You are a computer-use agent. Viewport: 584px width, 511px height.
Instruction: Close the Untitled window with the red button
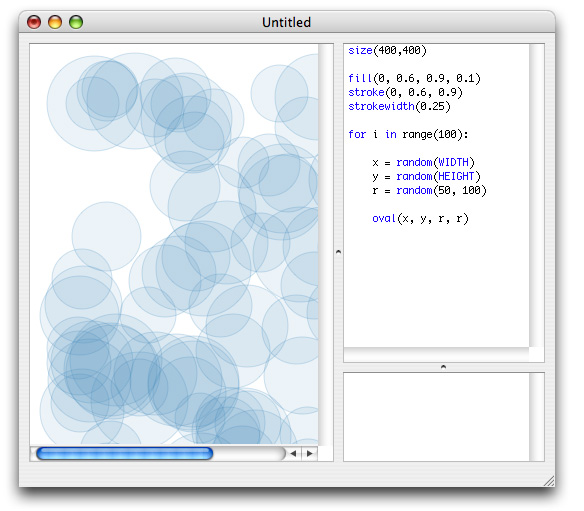pos(34,22)
